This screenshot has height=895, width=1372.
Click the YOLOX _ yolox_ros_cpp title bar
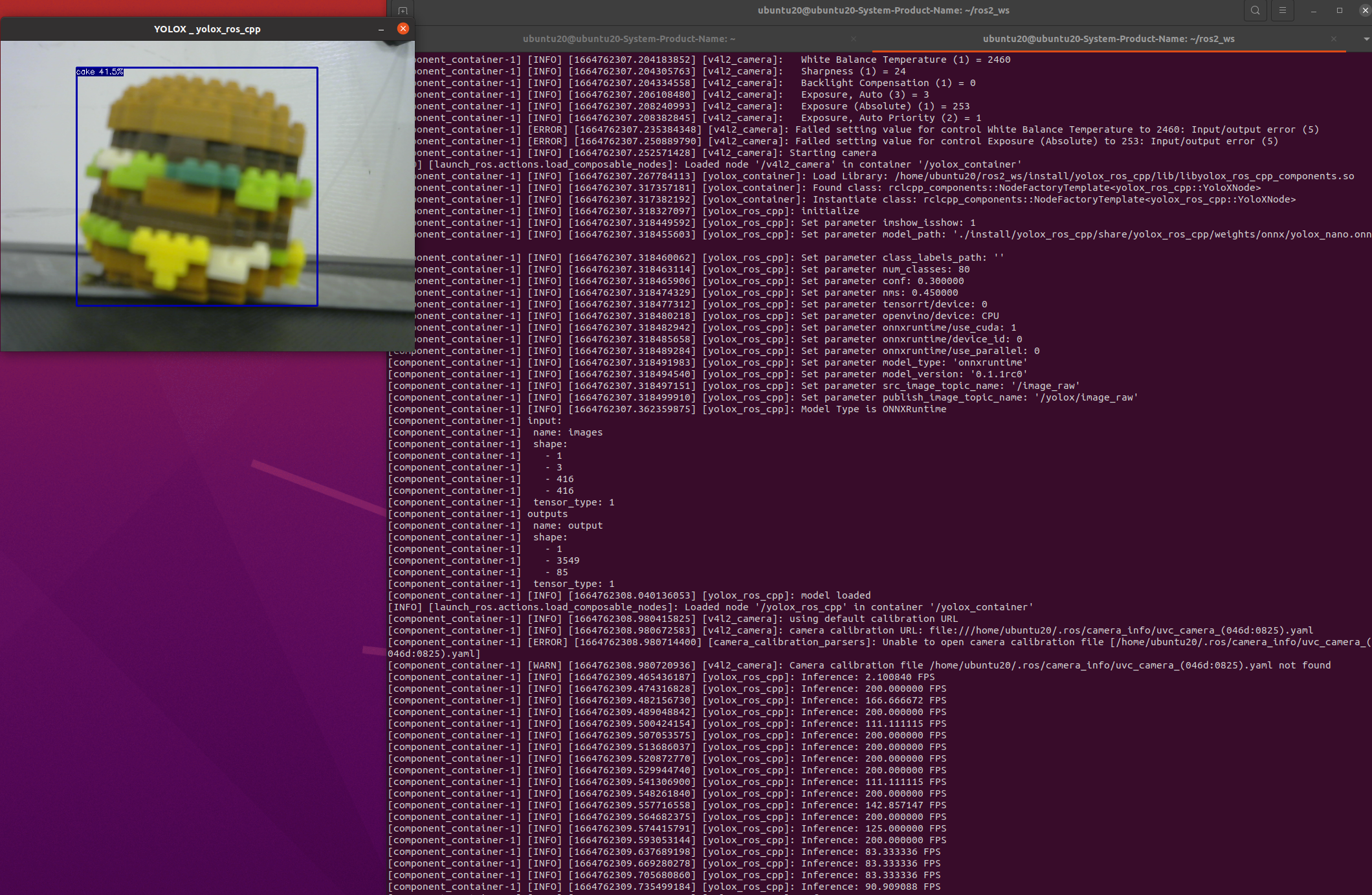tap(207, 28)
